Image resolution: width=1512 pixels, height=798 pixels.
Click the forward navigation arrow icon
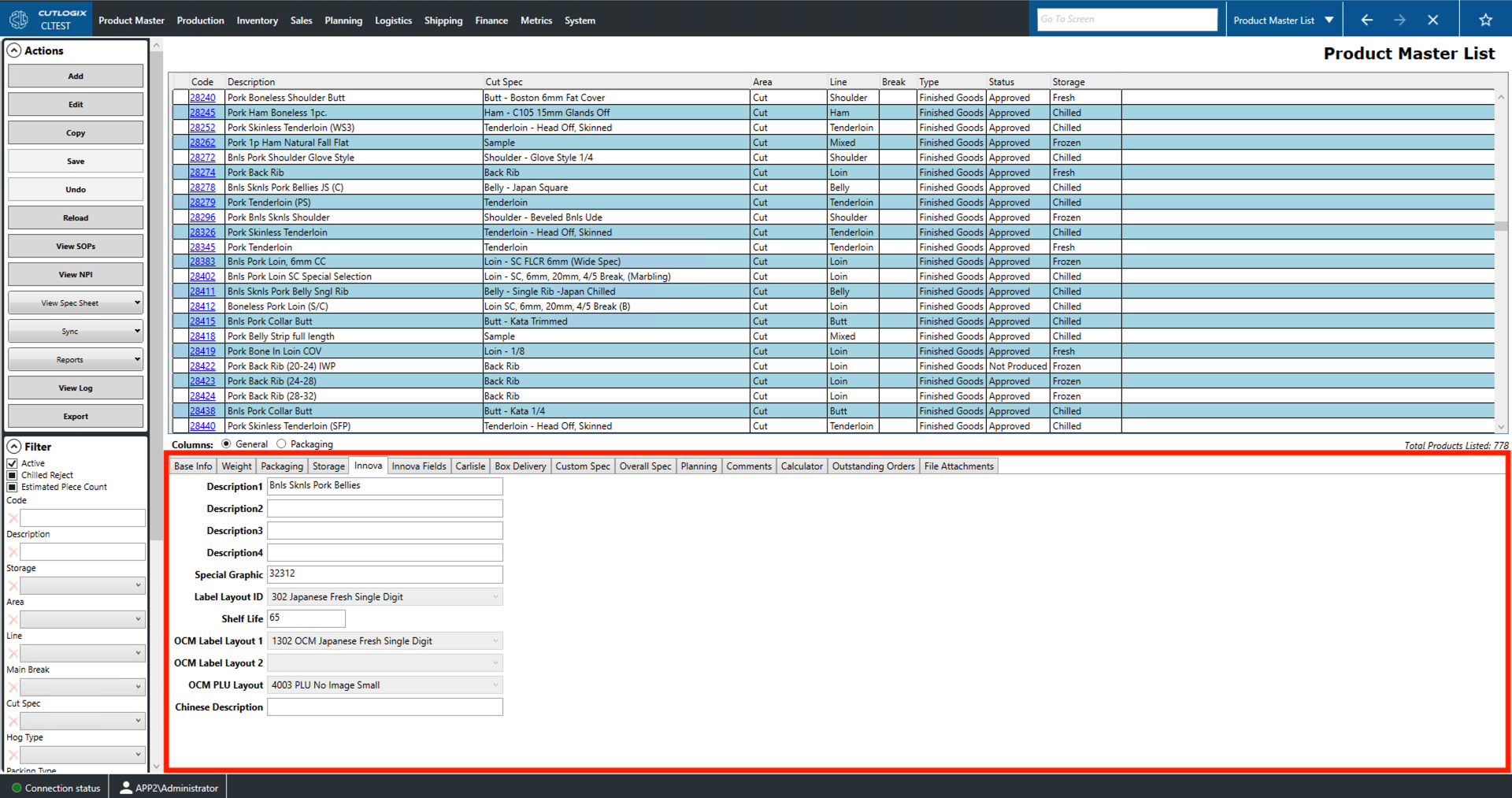tap(1400, 20)
